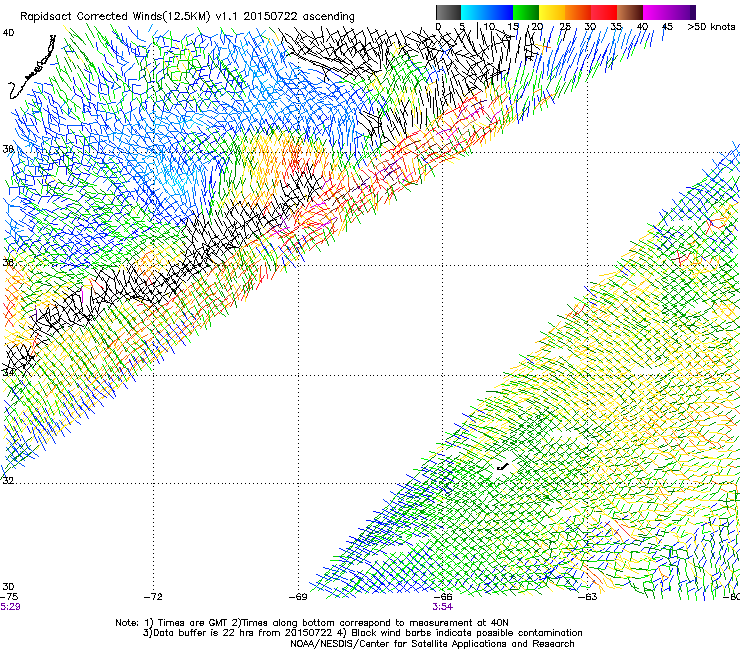
Task: Click the '32' latitude axis label
Action: pyautogui.click(x=8, y=481)
